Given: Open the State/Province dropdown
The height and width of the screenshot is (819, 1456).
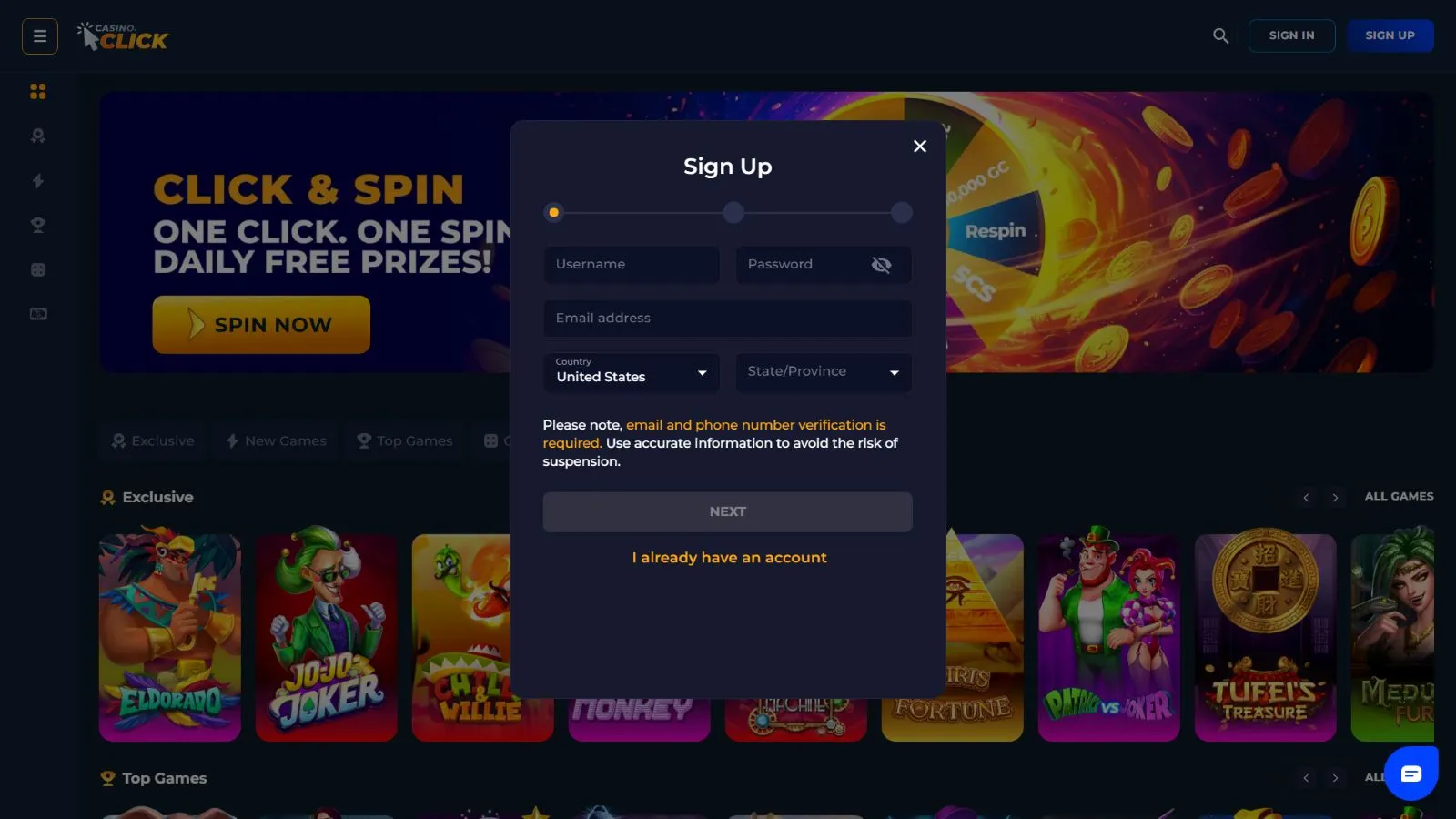Looking at the screenshot, I should [x=824, y=372].
